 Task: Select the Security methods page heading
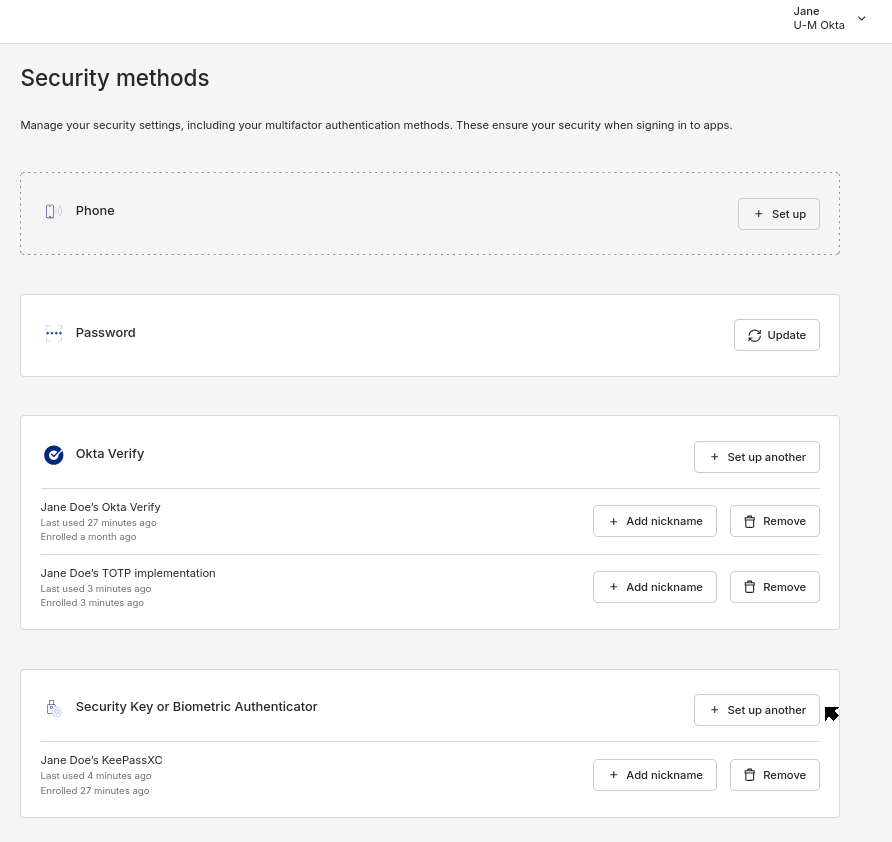click(x=114, y=78)
